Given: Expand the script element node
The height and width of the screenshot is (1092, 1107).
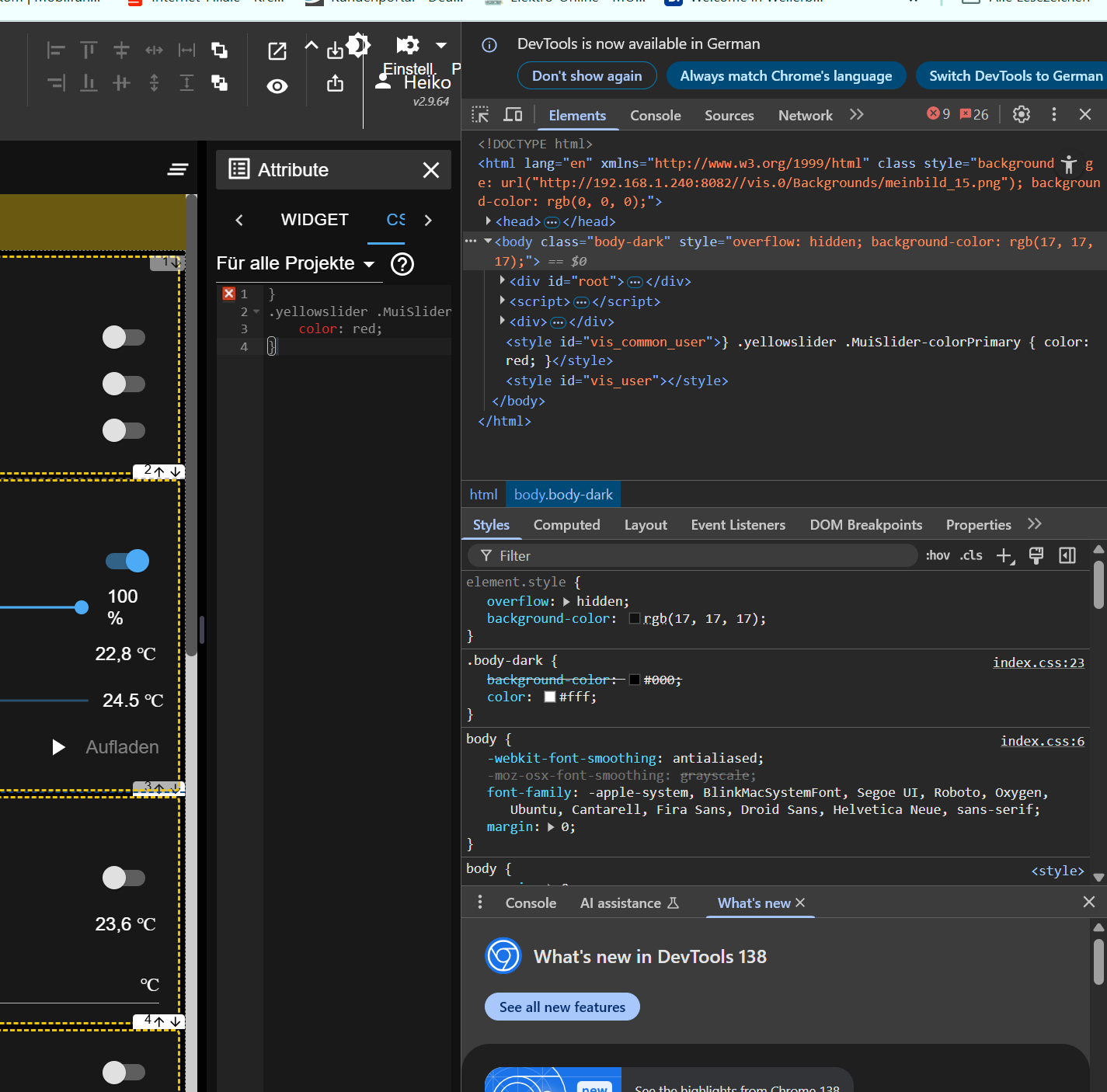Looking at the screenshot, I should 503,301.
